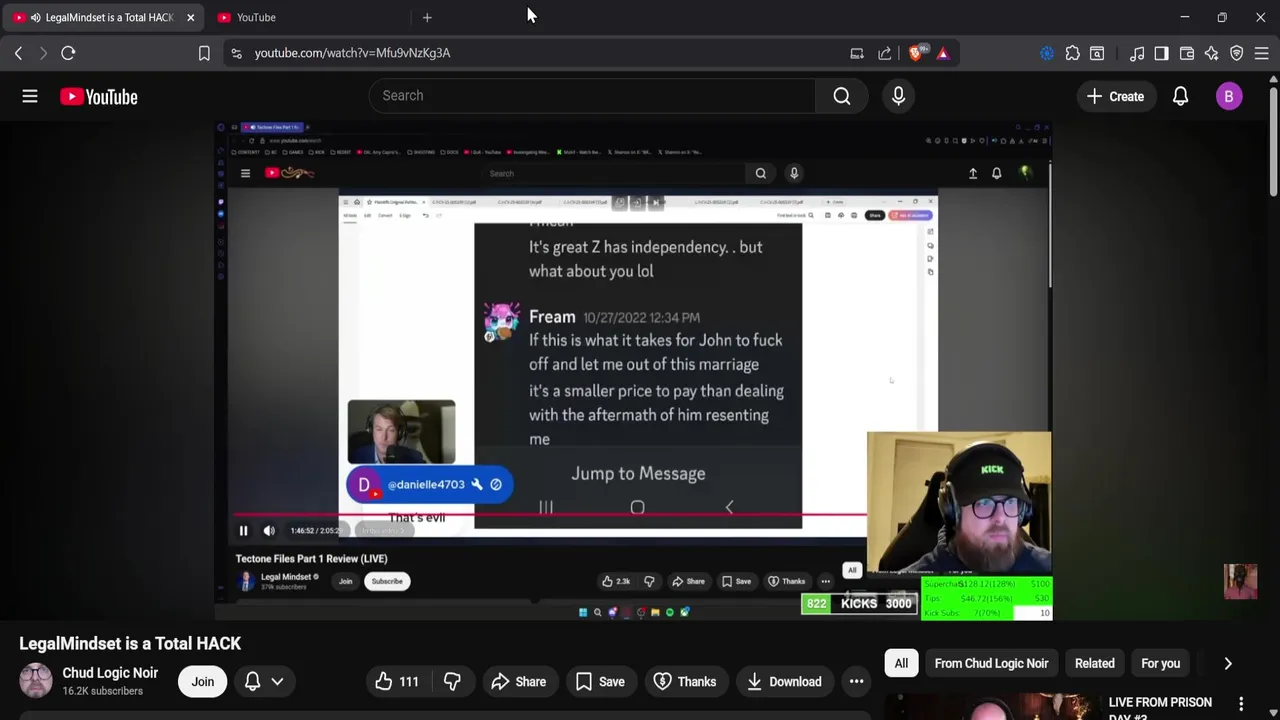The width and height of the screenshot is (1280, 720).
Task: Select the Related filter chip
Action: pyautogui.click(x=1094, y=663)
